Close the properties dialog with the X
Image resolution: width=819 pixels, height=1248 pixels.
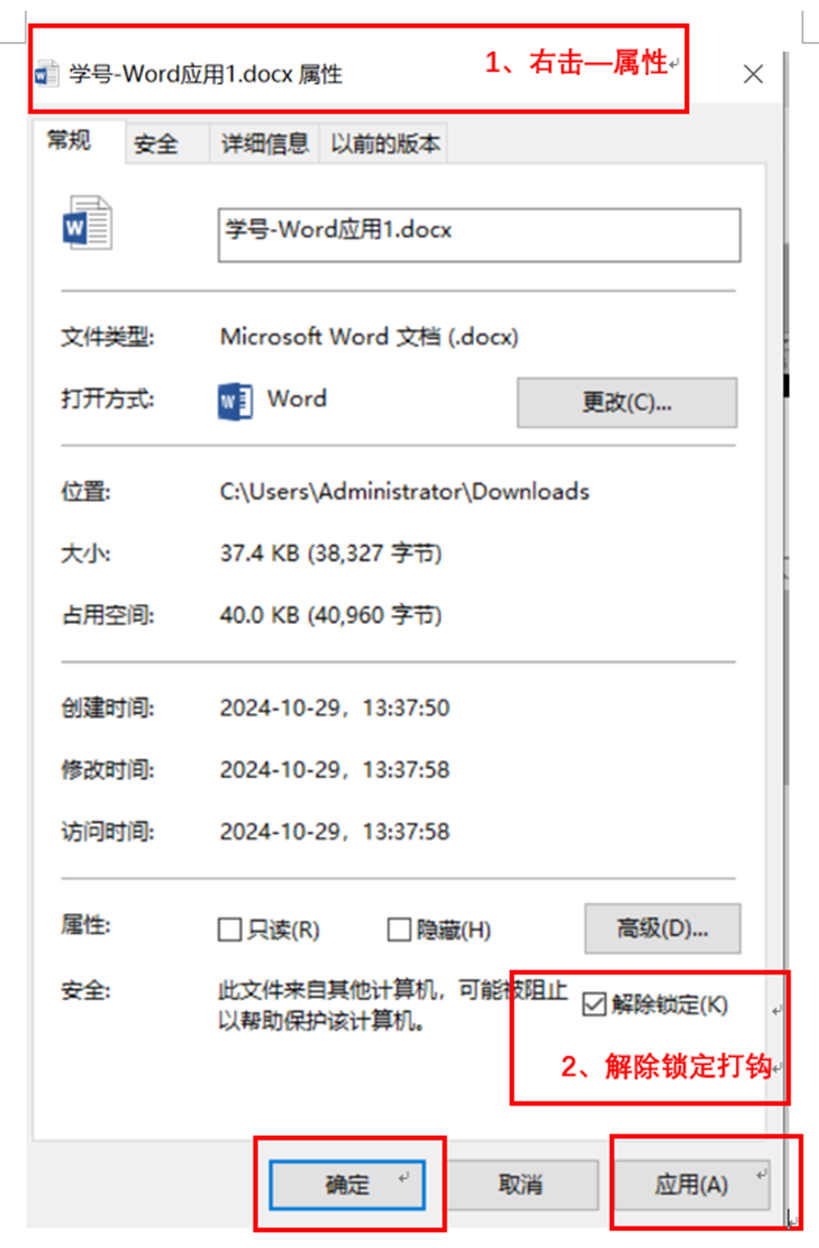pos(753,74)
